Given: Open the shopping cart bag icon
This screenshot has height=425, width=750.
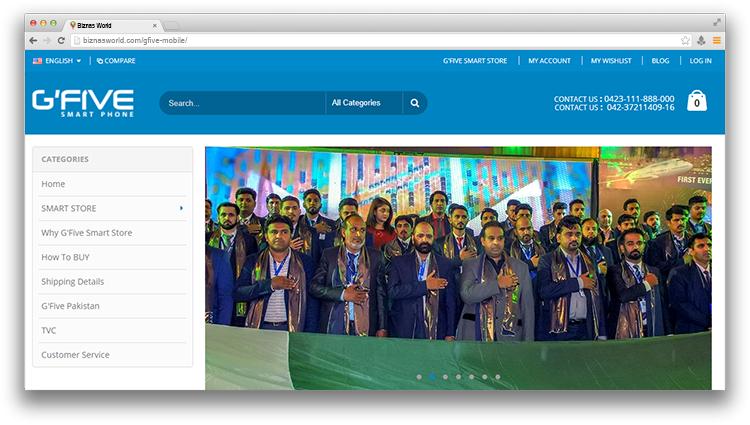Looking at the screenshot, I should tap(697, 101).
